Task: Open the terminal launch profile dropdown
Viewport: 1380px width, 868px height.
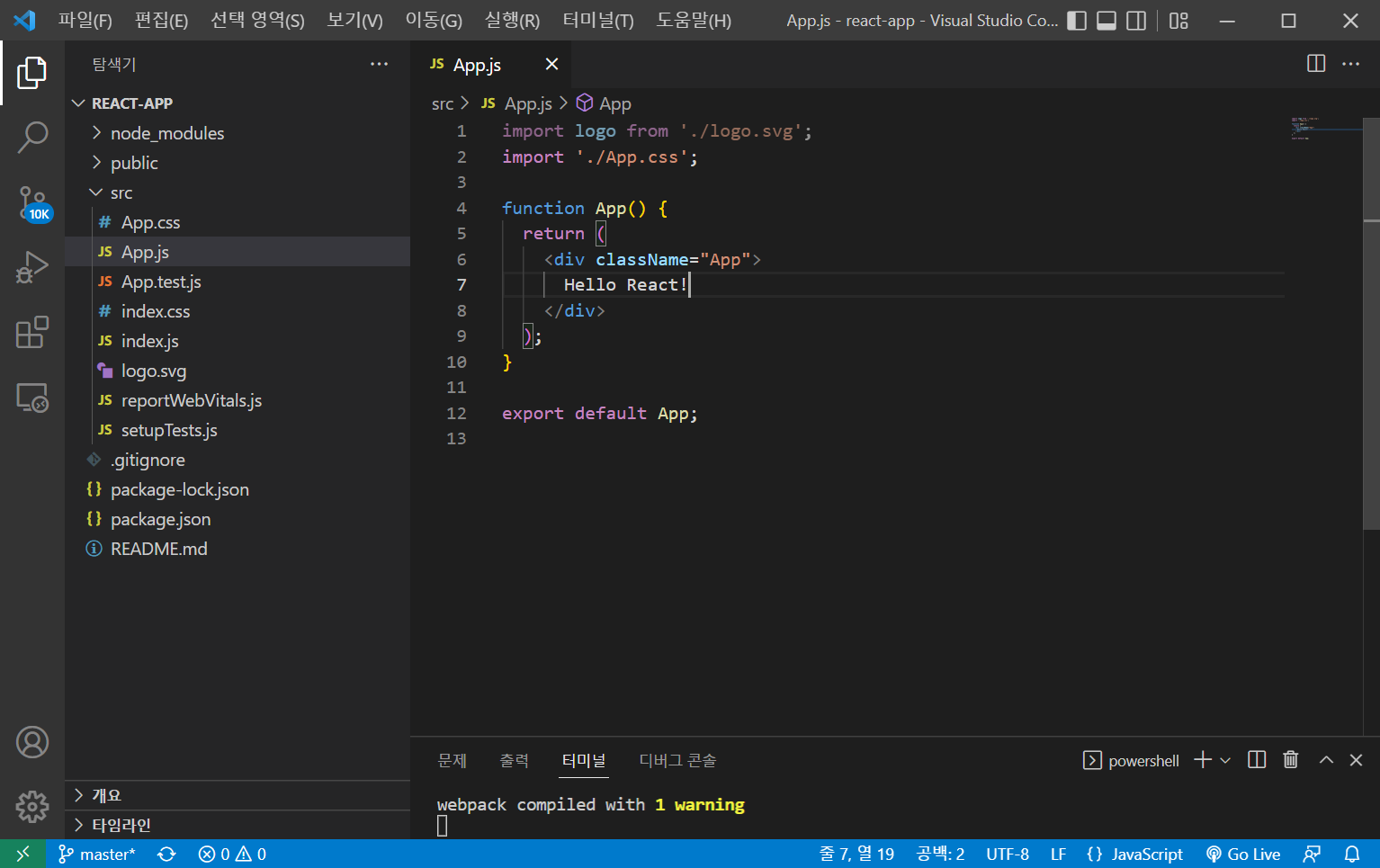Action: click(1225, 760)
